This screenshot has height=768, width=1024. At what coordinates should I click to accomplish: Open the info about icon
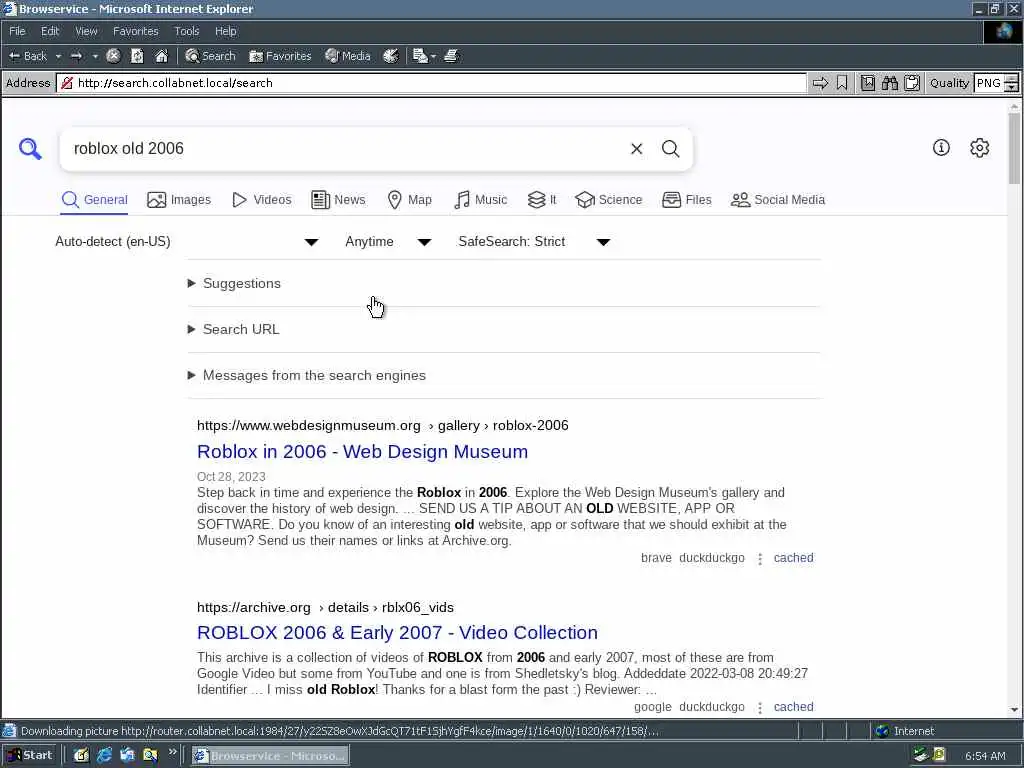pyautogui.click(x=940, y=148)
